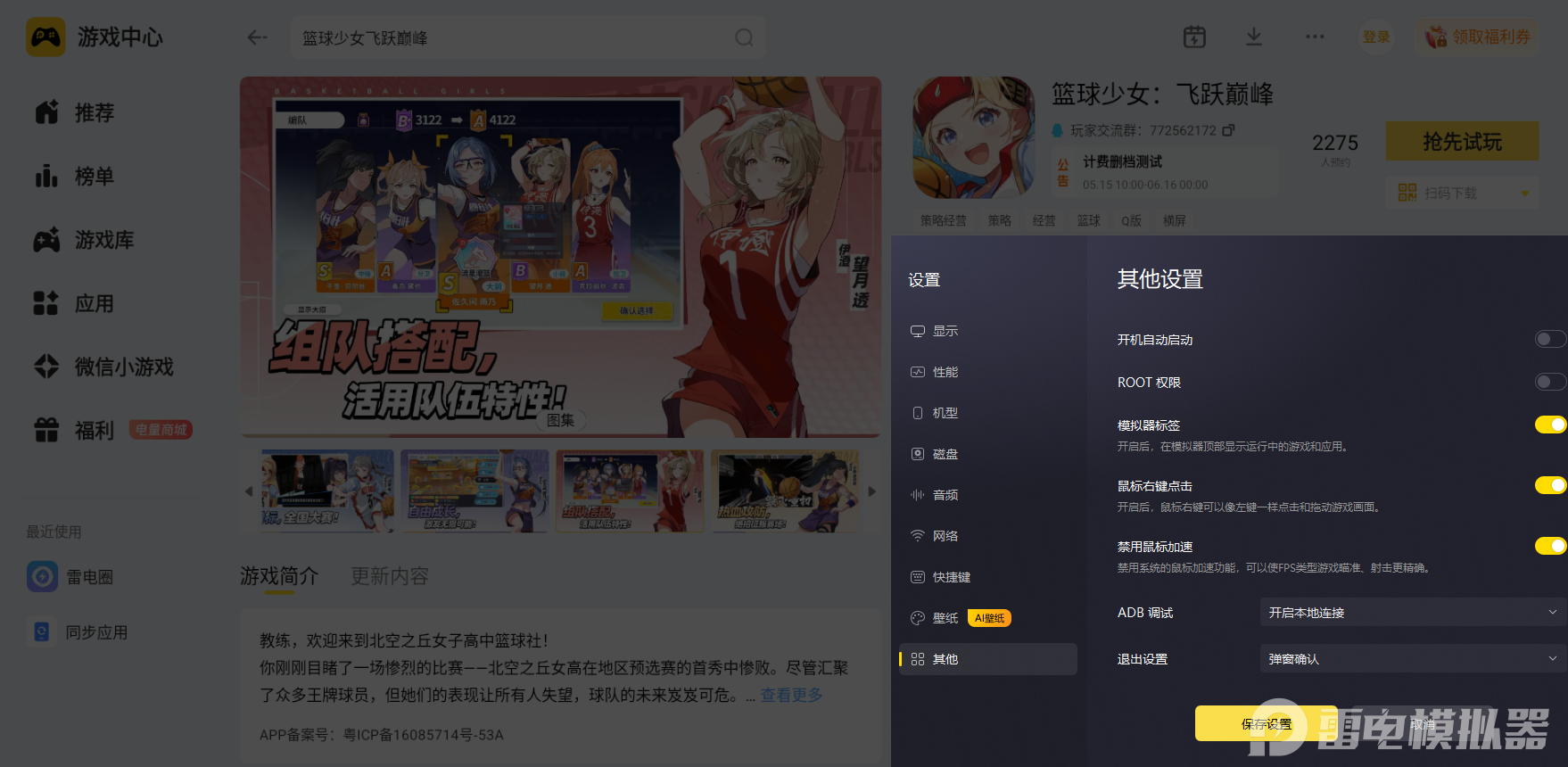This screenshot has height=767, width=1568.
Task: Turn off the 禁用鼠标加速 switch
Action: click(1550, 546)
